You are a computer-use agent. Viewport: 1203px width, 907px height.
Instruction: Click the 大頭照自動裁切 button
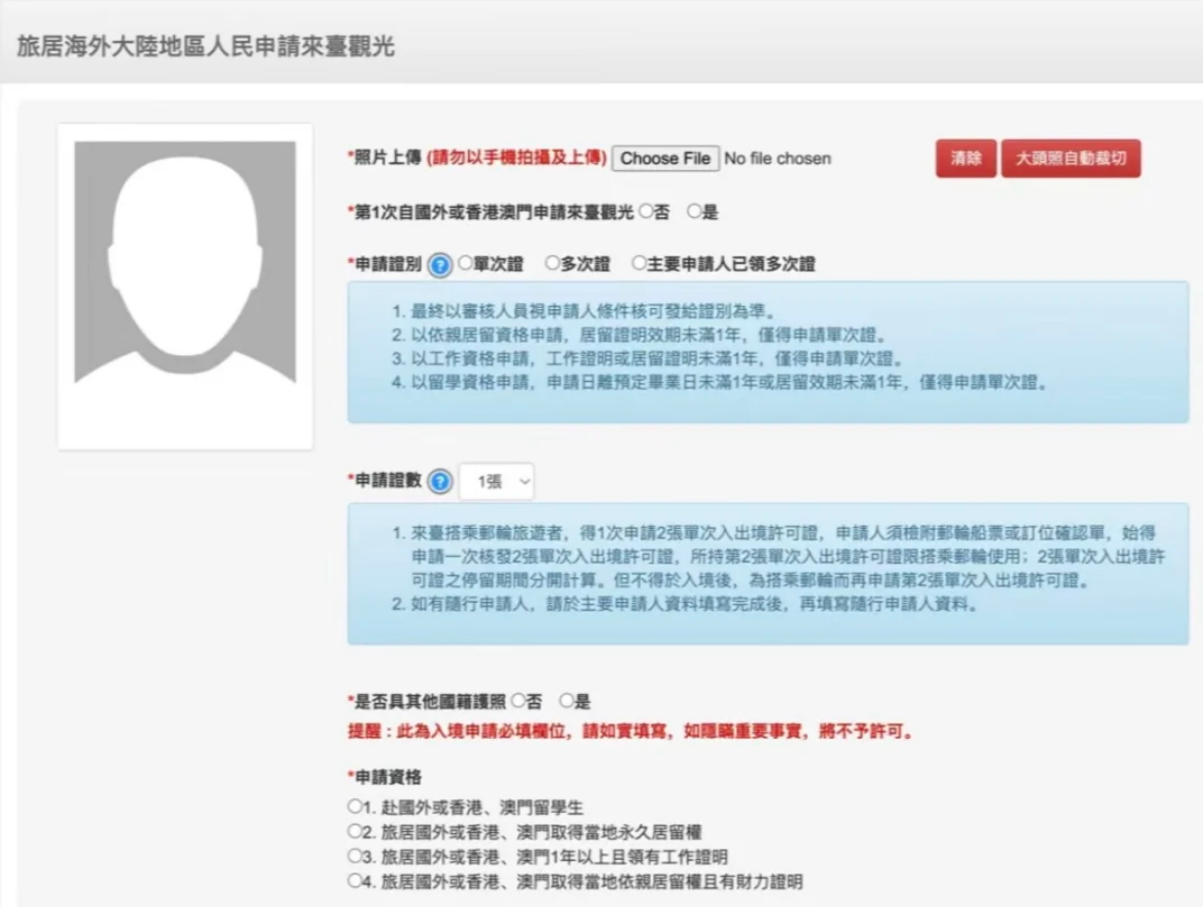click(1070, 158)
